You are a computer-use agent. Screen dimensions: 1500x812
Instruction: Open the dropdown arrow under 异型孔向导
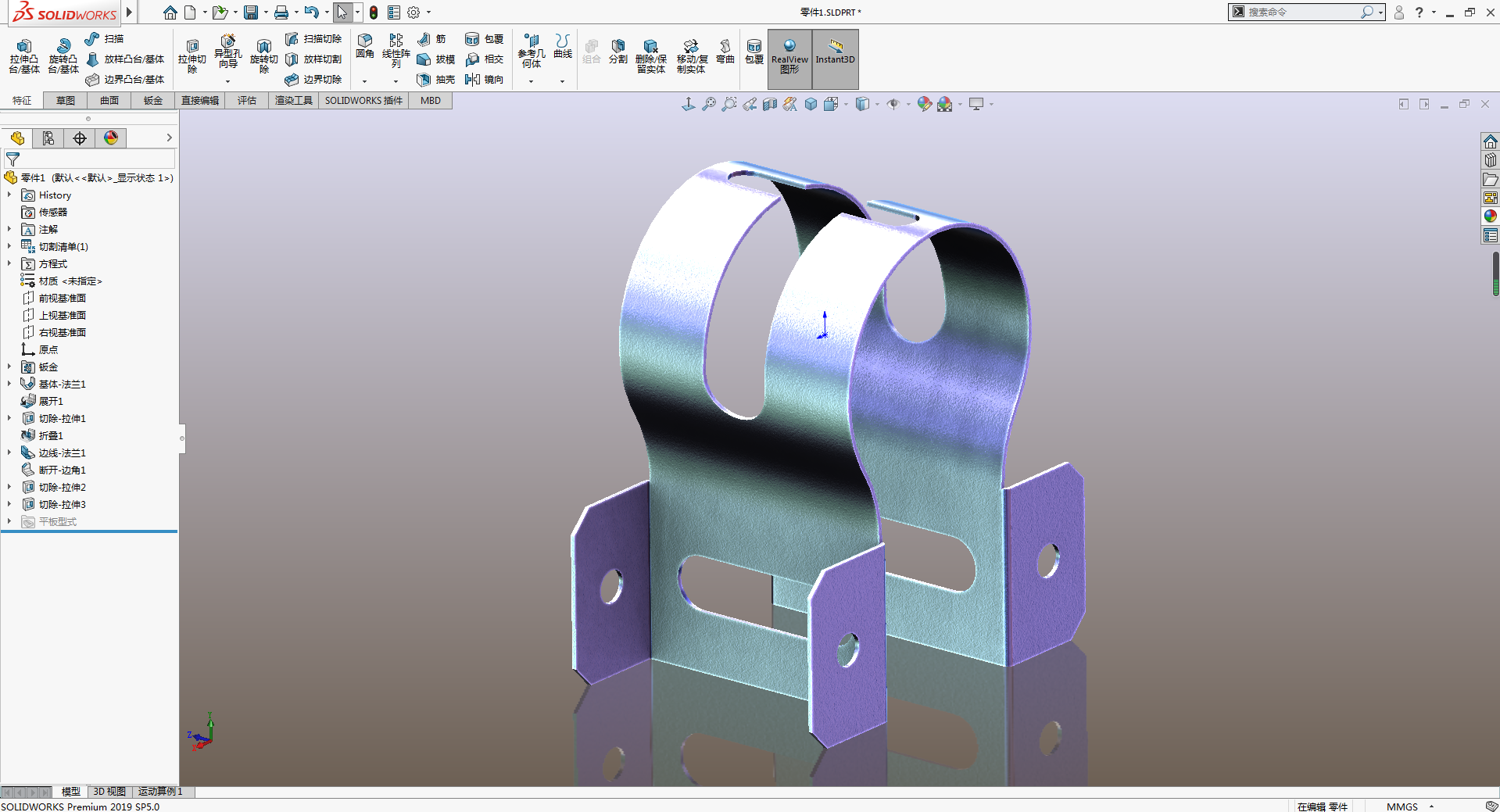227,81
